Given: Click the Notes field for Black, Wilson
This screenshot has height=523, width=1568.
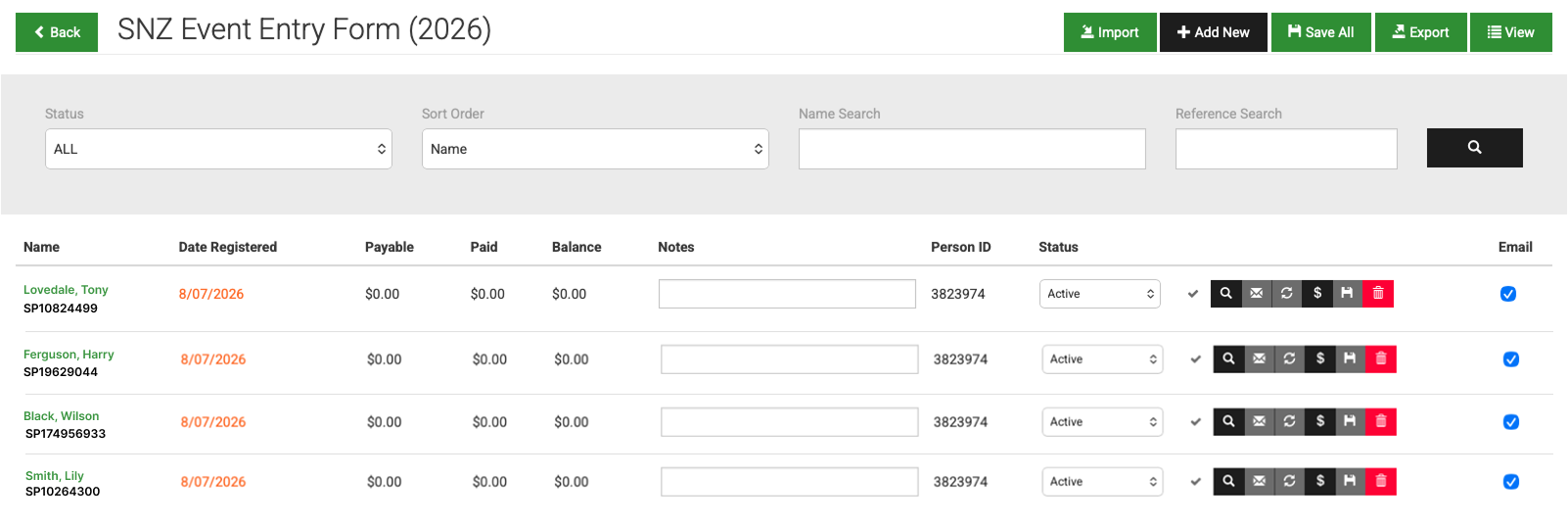Looking at the screenshot, I should point(790,422).
